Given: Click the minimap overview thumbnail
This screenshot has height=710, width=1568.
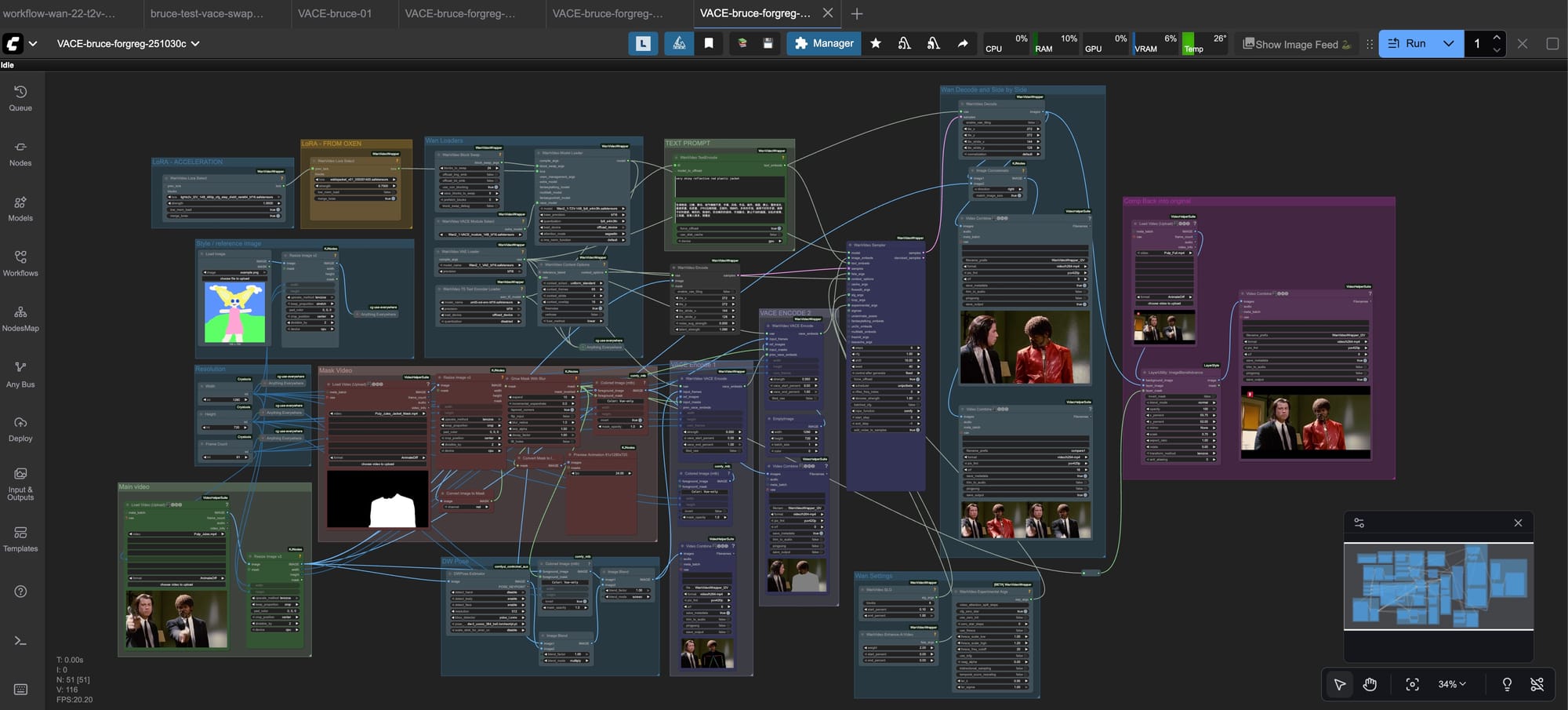Looking at the screenshot, I should click(1439, 586).
